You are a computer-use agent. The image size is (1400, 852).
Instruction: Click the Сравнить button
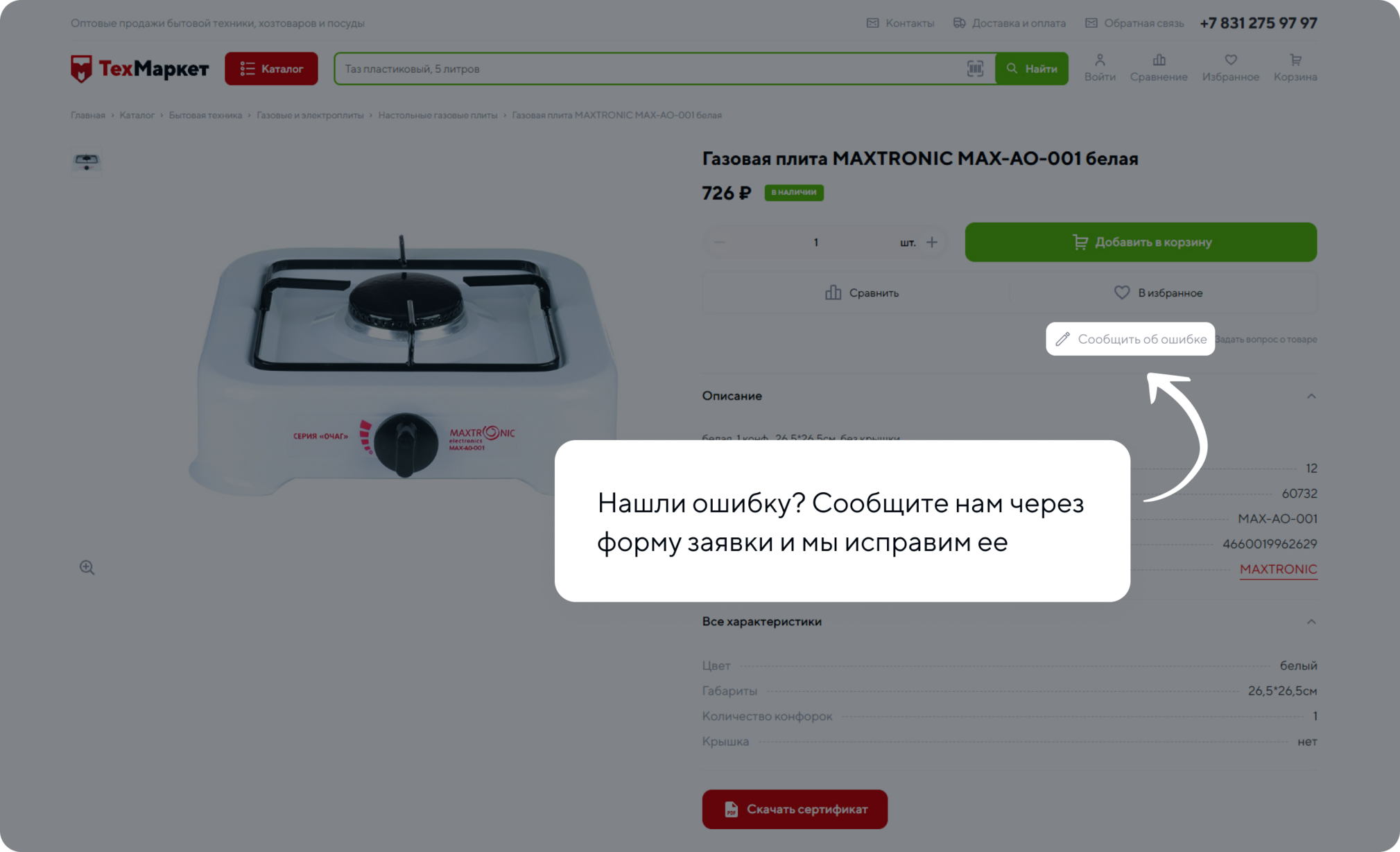tap(861, 293)
